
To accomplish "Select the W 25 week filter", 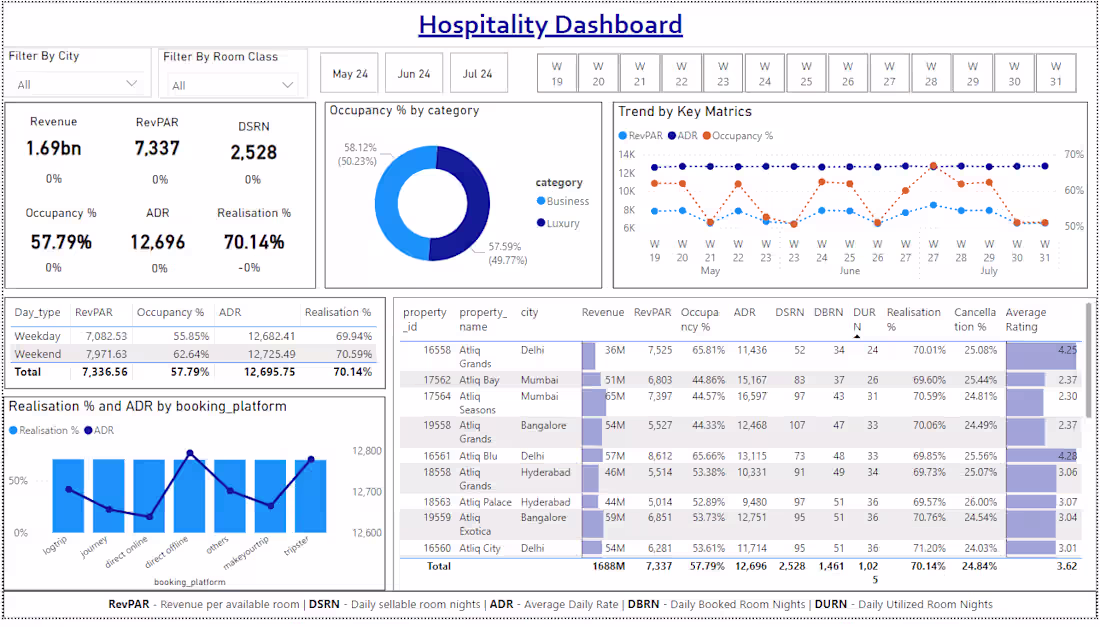I will click(x=806, y=72).
